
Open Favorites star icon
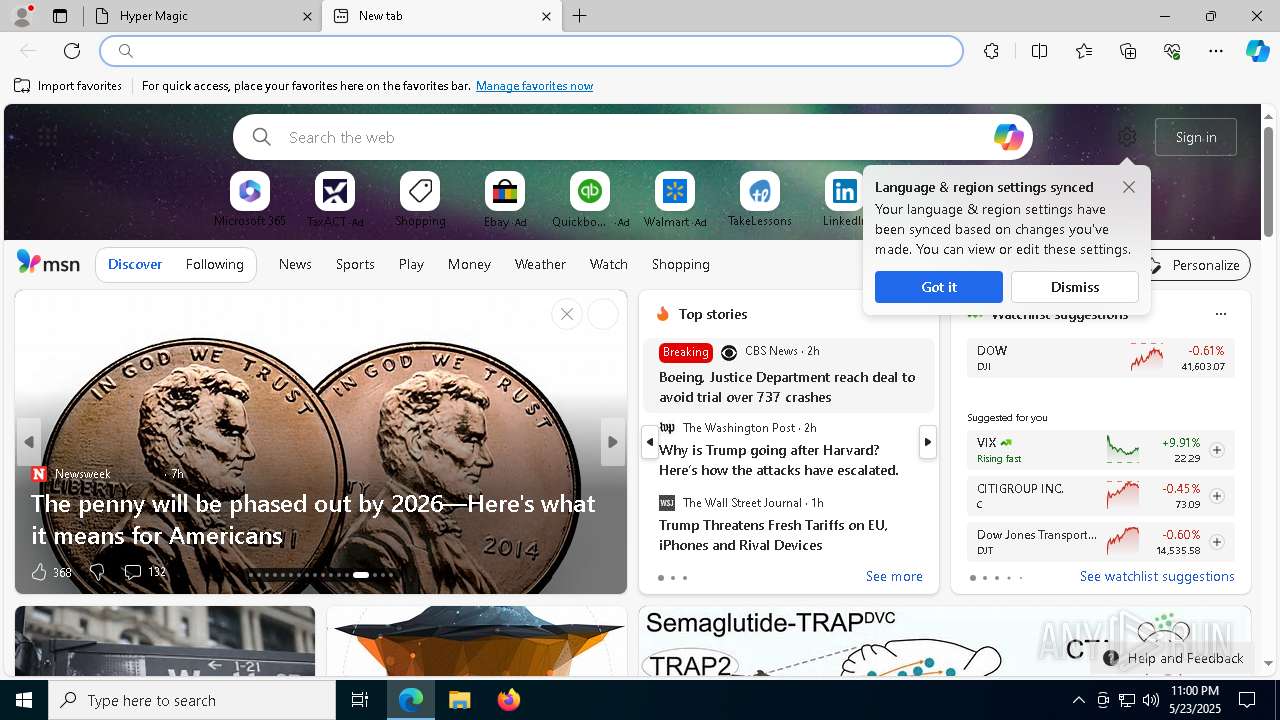(1084, 51)
